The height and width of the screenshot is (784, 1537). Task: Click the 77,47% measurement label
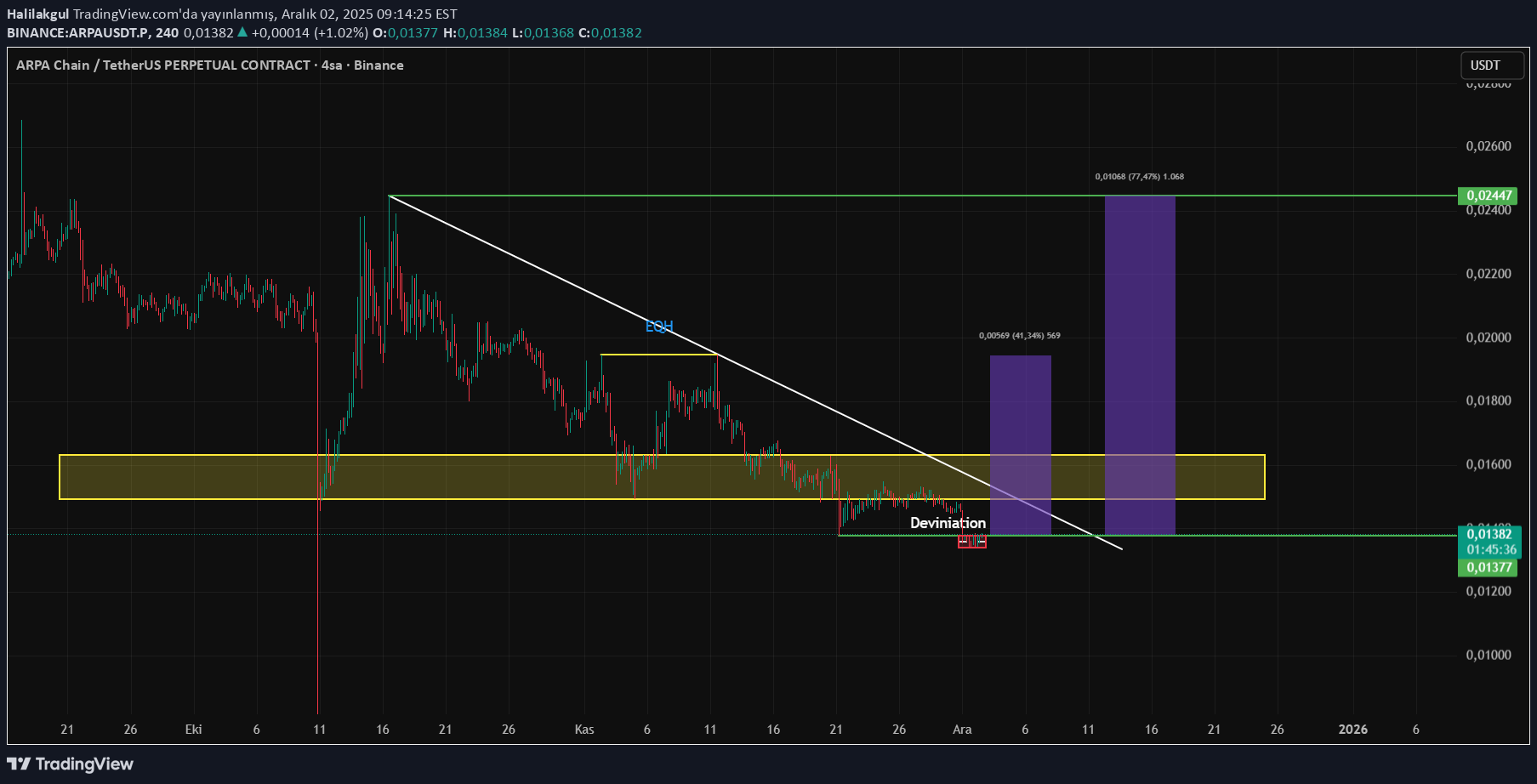click(1139, 177)
